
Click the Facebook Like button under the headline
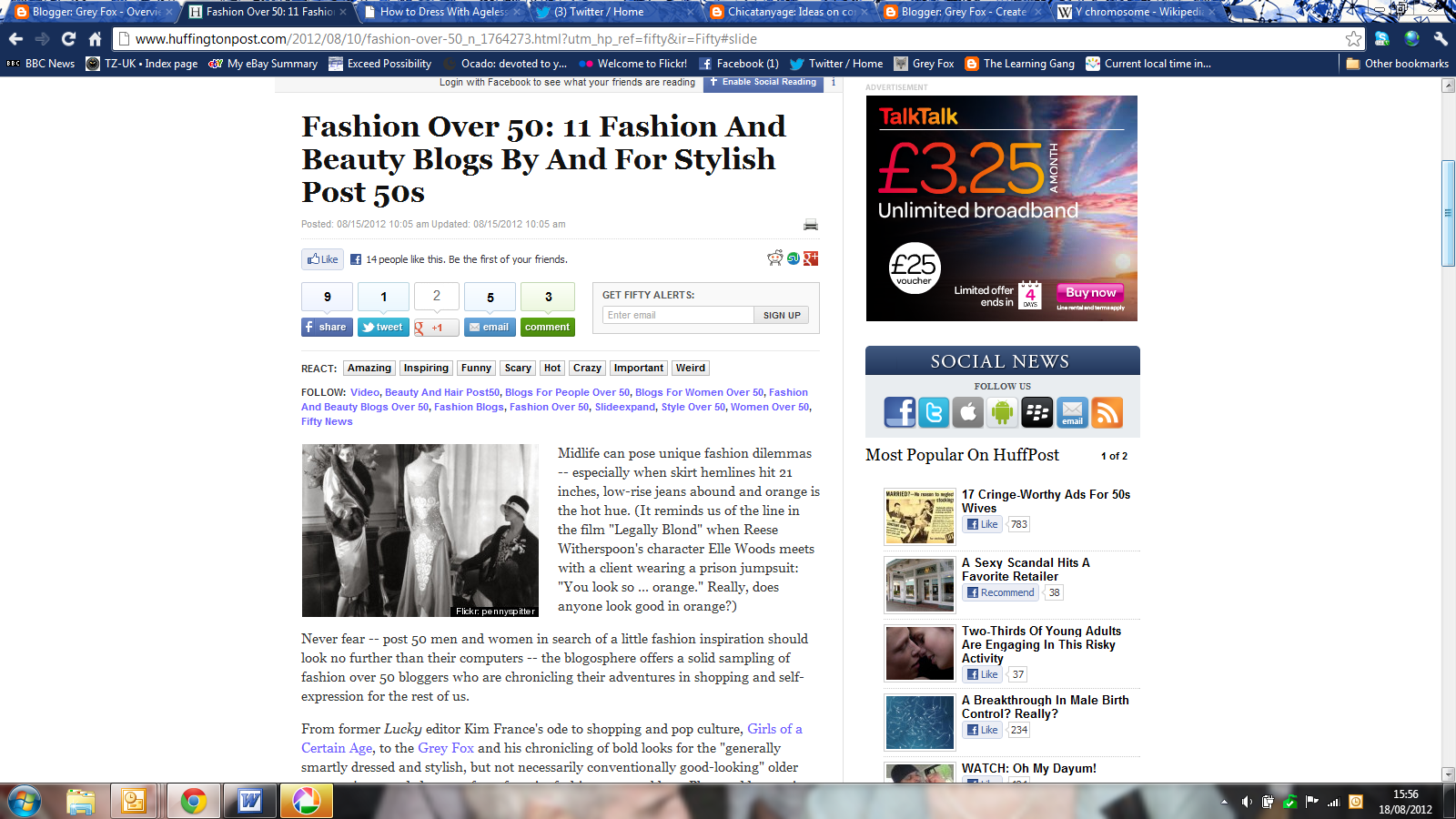322,259
